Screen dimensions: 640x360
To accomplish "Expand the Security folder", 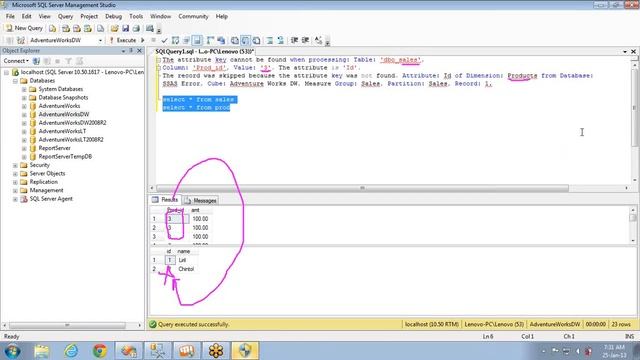I will click(15, 165).
